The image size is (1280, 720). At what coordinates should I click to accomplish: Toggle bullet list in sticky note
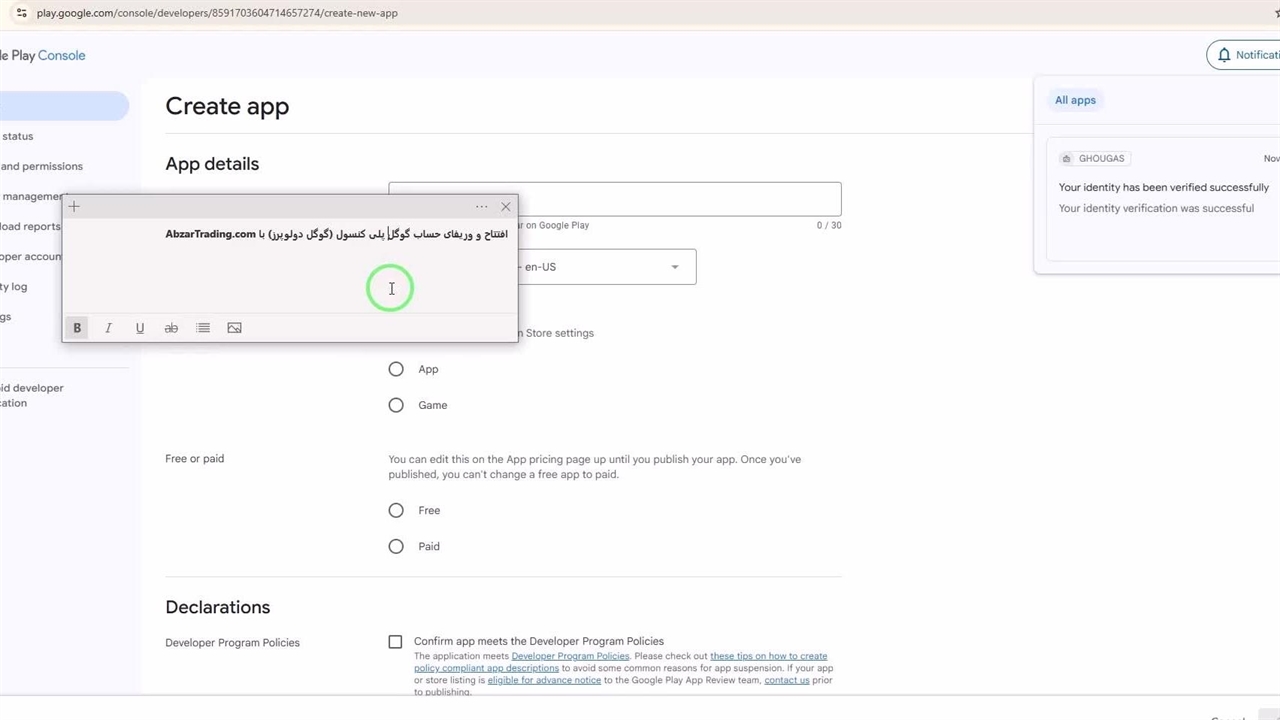click(x=203, y=328)
